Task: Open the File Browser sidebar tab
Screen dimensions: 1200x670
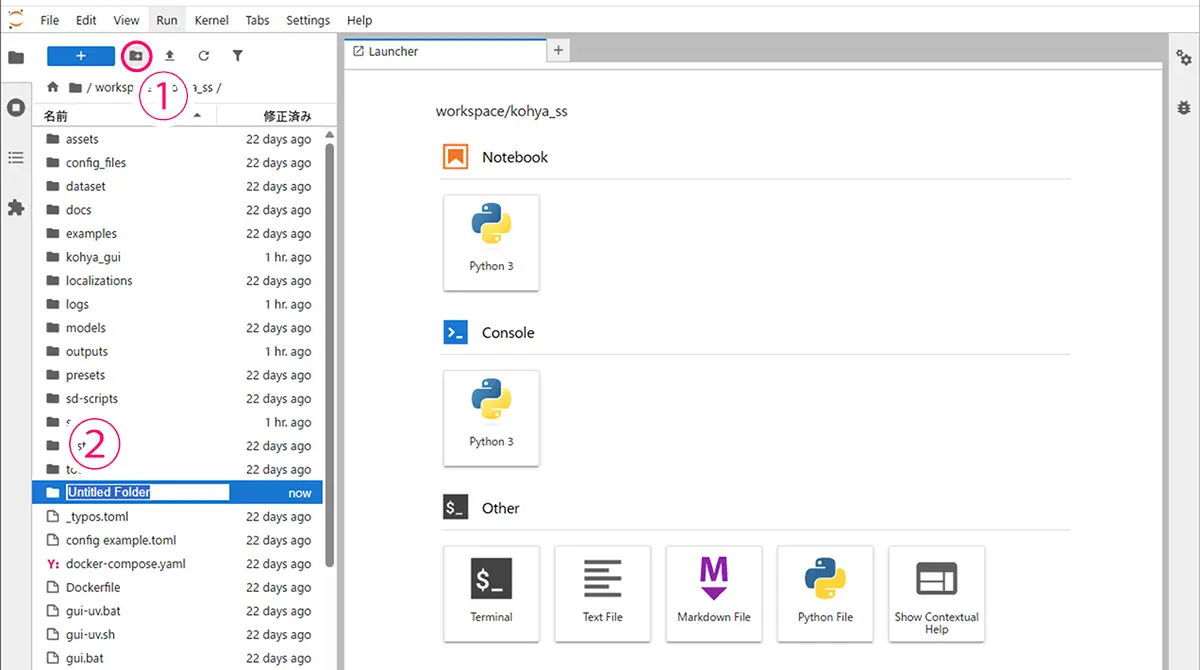Action: click(x=16, y=57)
